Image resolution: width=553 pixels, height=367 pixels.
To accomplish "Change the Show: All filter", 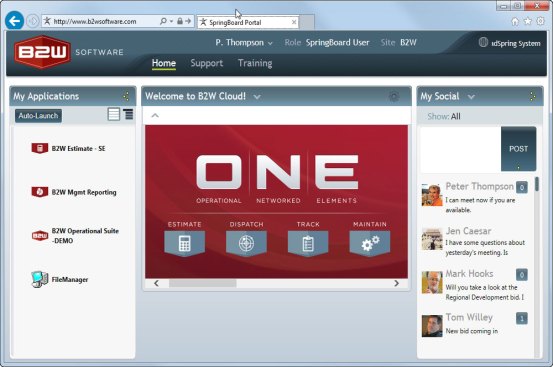I will click(444, 116).
